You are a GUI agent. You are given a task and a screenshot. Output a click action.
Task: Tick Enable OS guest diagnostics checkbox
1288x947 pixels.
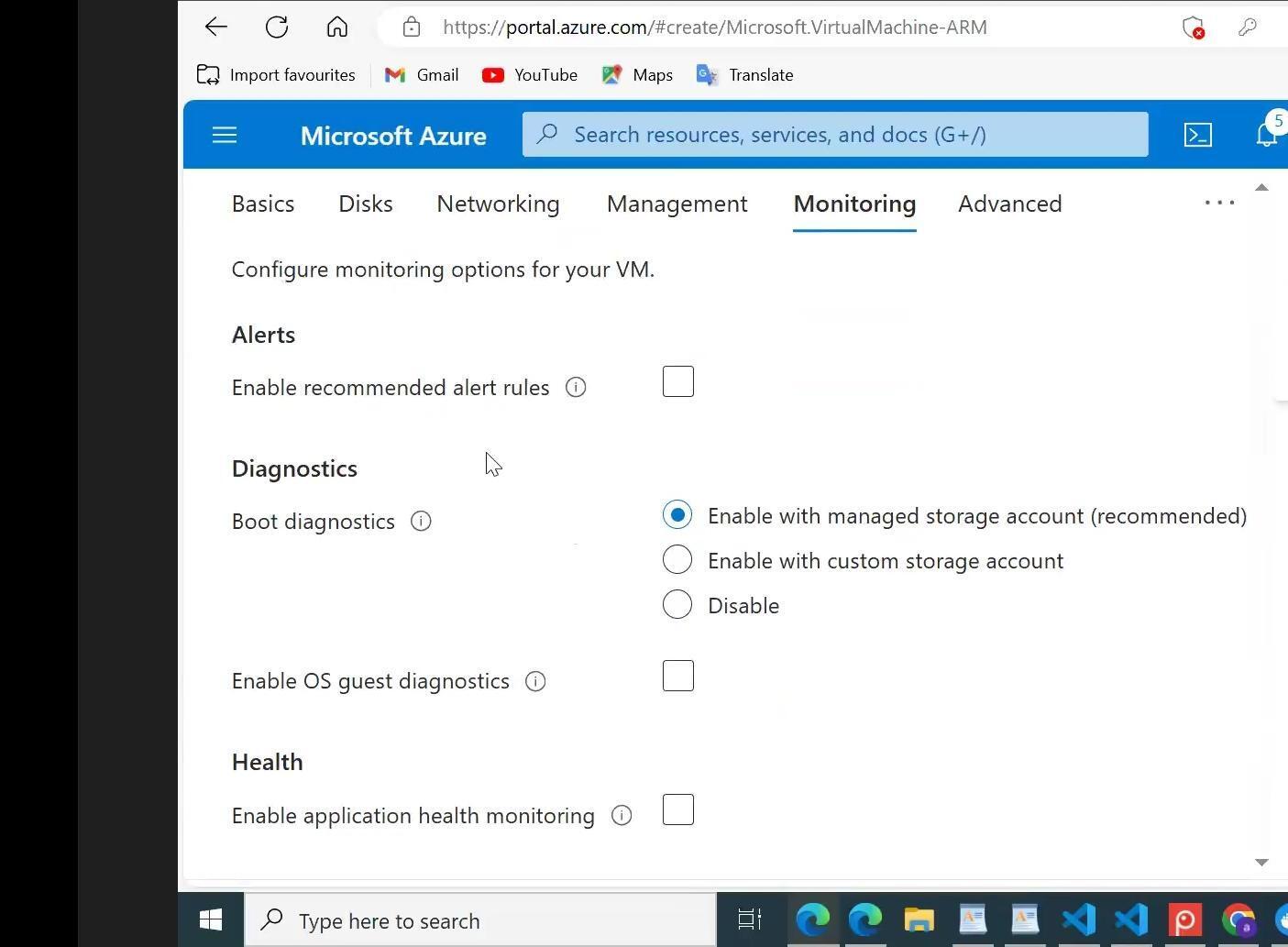pyautogui.click(x=678, y=677)
